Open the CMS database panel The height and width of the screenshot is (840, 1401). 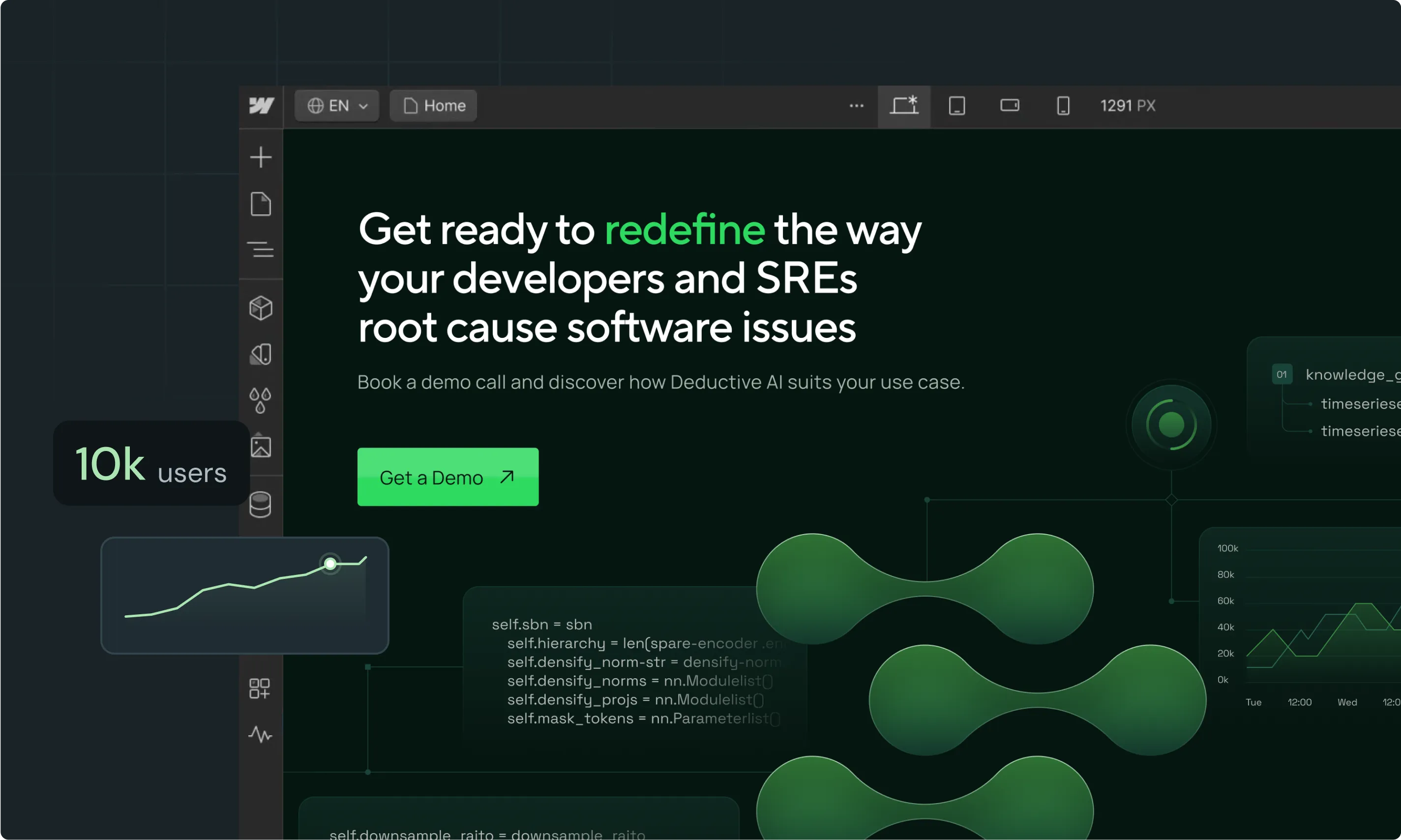(261, 505)
